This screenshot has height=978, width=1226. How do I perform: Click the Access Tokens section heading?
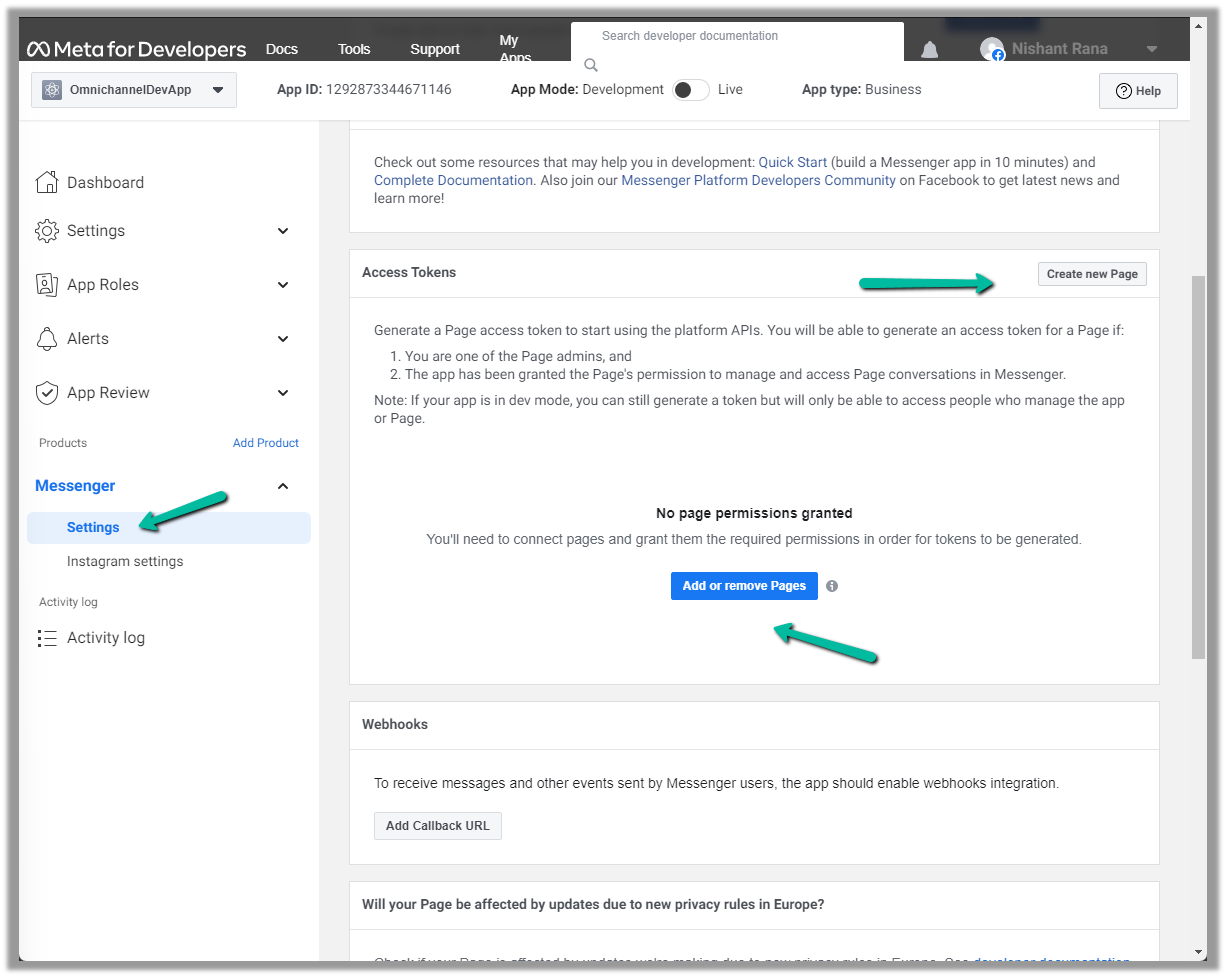[x=409, y=273]
